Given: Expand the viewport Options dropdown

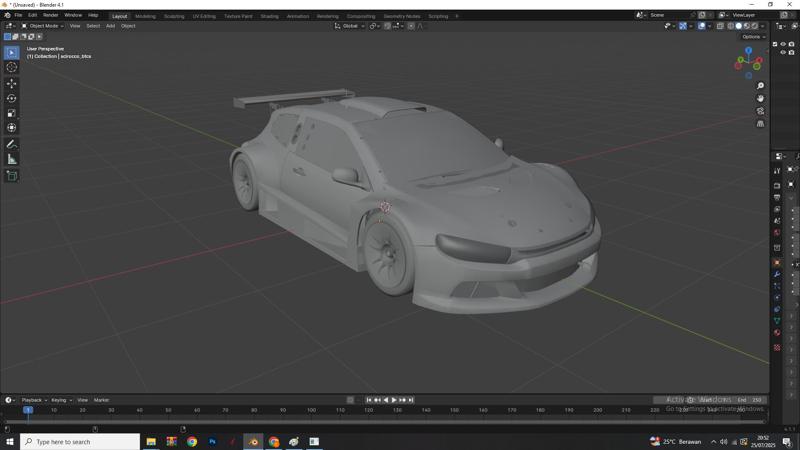Looking at the screenshot, I should [753, 37].
